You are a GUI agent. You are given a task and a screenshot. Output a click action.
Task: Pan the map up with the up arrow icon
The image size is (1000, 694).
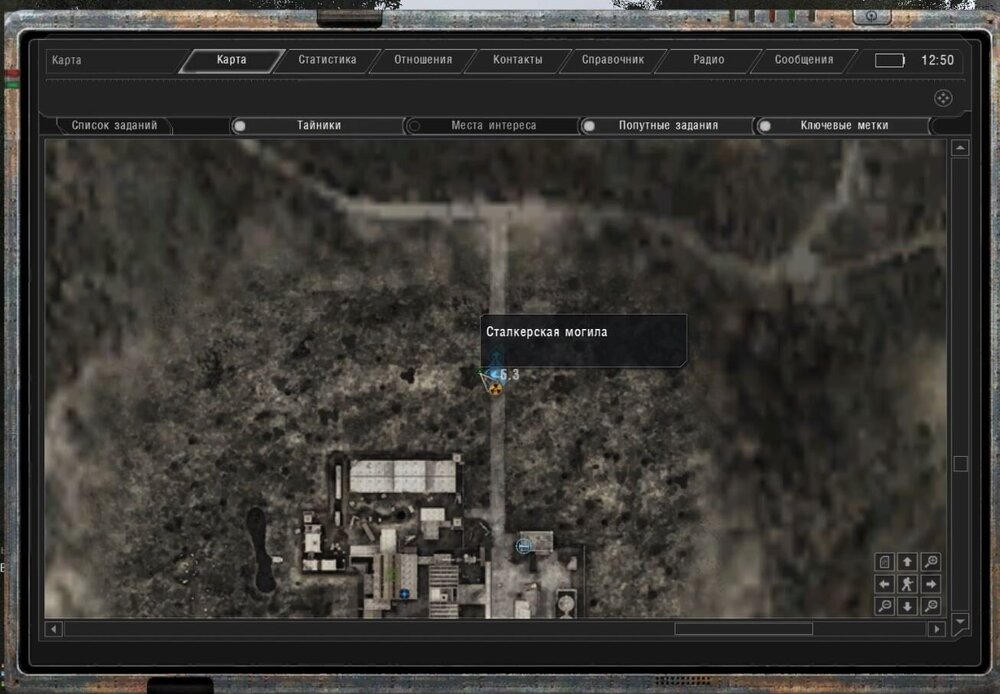tap(907, 562)
